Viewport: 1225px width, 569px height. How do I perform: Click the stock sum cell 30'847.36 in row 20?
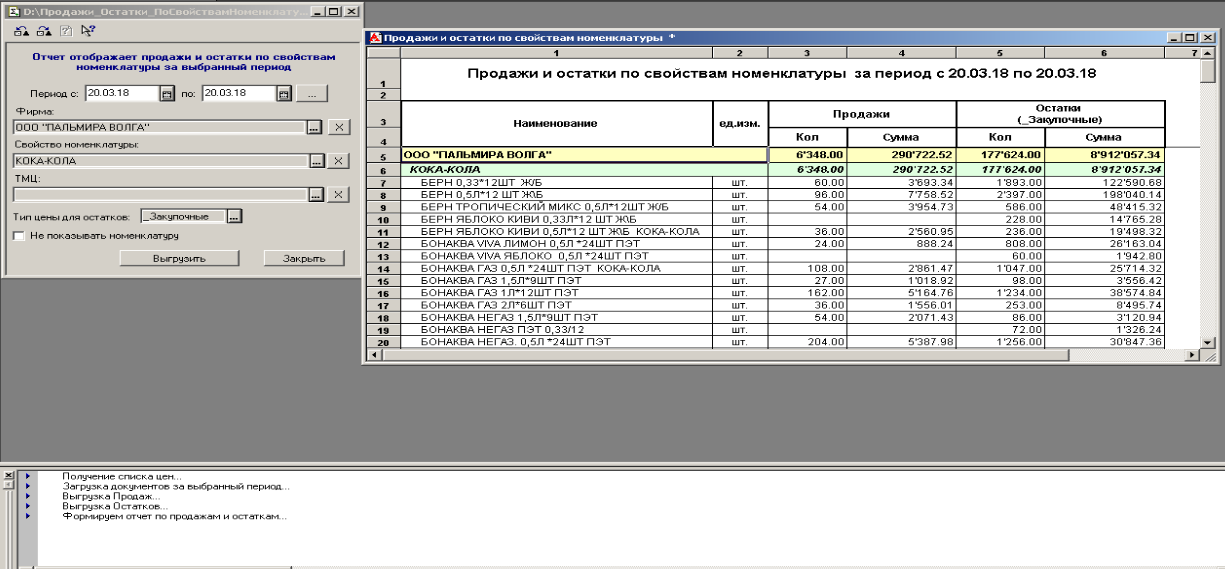point(1104,342)
